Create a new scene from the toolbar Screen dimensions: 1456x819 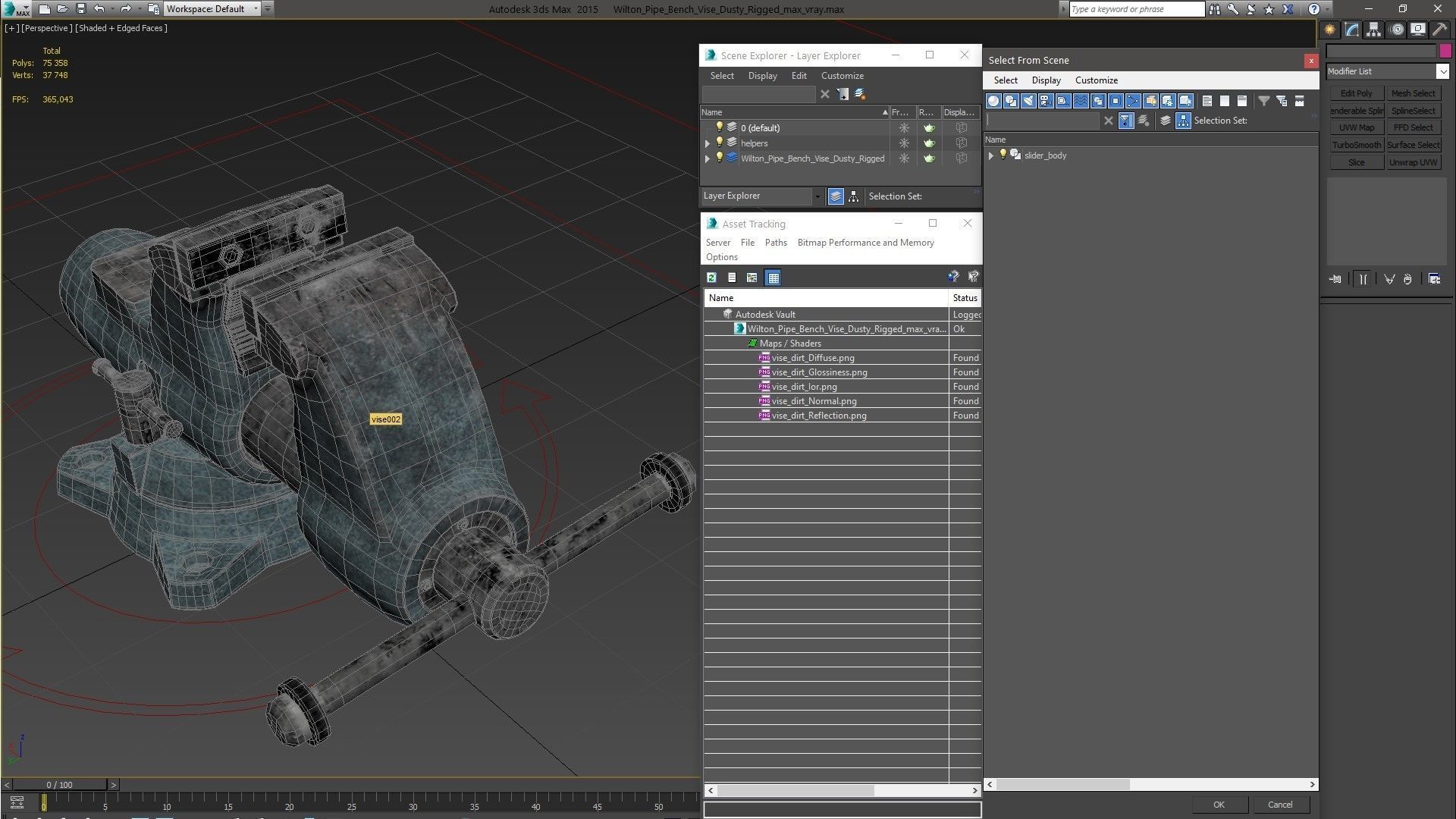44,9
